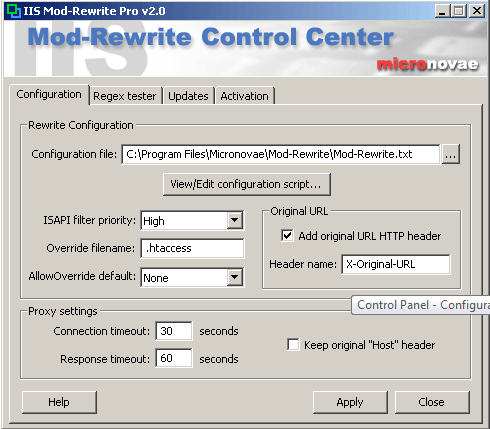Apply the configuration changes
490x429 pixels.
[x=350, y=402]
